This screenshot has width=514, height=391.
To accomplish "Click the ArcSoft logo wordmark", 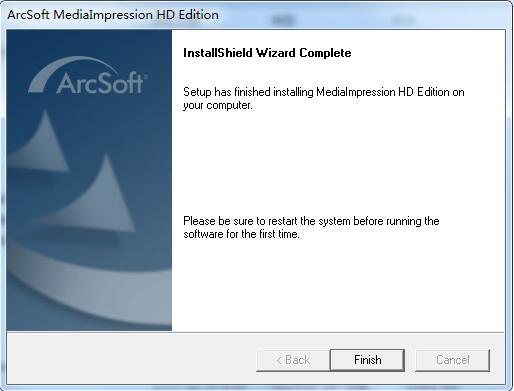I will coord(100,83).
